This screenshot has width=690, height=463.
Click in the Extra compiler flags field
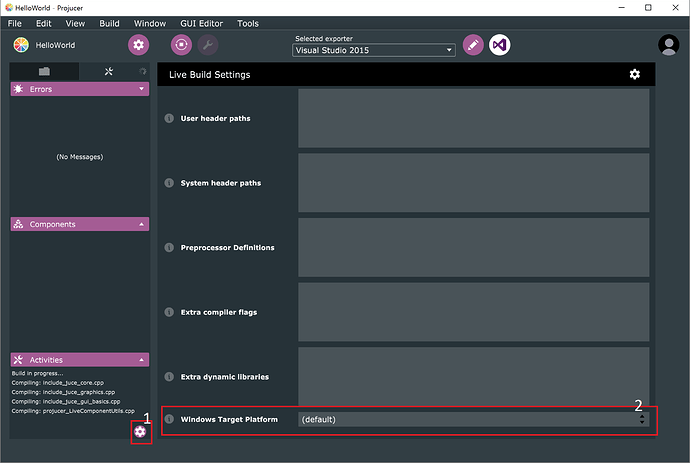pos(473,312)
